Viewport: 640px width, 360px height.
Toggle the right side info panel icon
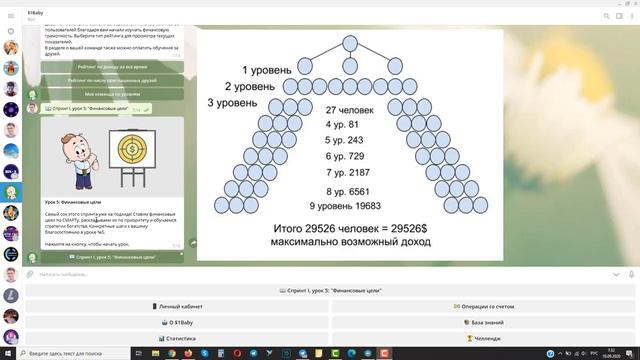(619, 16)
